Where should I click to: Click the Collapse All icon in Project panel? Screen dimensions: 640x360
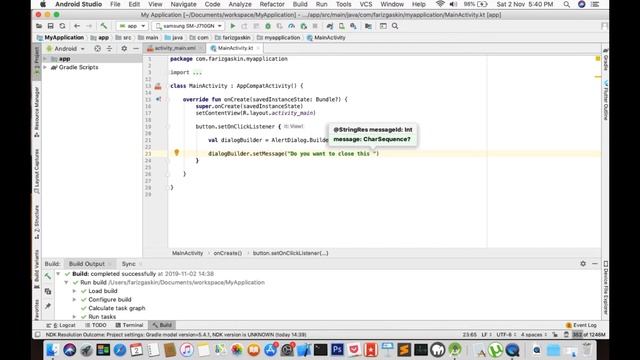109,48
